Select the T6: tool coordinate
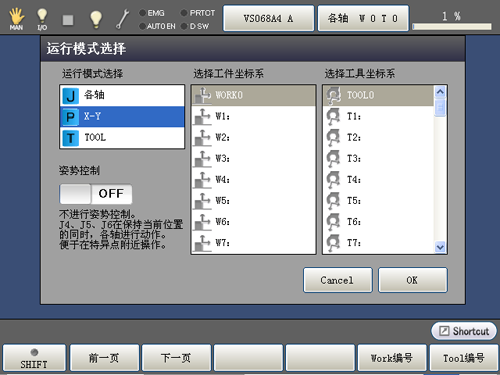This screenshot has height=375, width=500. (x=378, y=222)
